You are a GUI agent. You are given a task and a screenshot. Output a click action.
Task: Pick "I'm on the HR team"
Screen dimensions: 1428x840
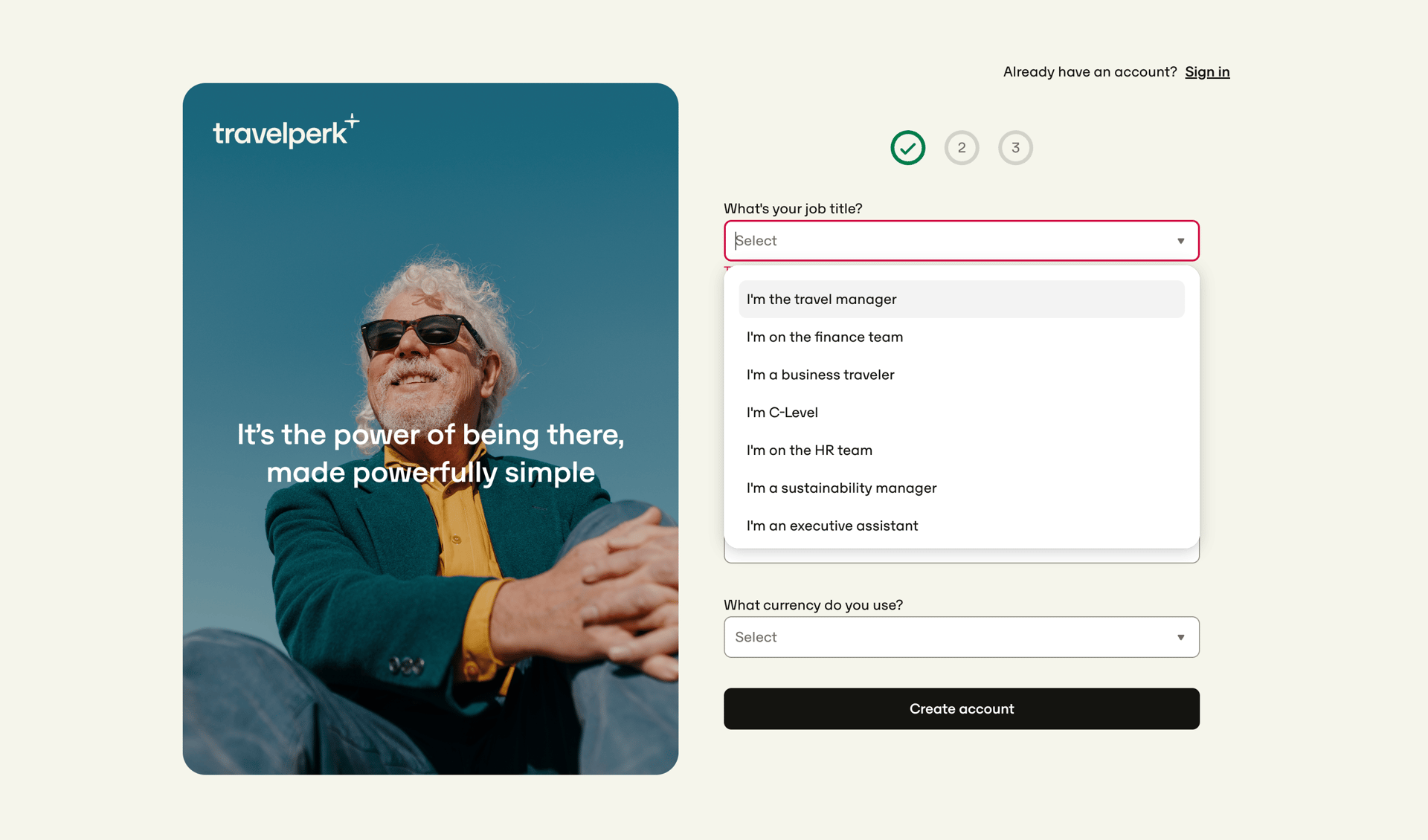point(809,450)
